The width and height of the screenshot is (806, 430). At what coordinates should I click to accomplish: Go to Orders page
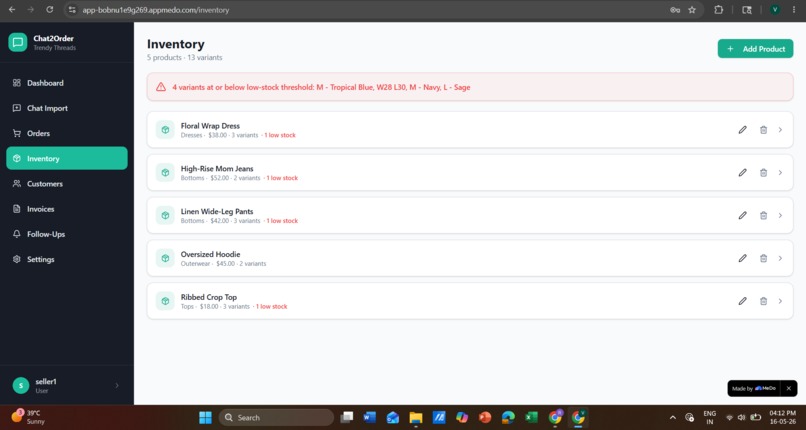(x=67, y=133)
